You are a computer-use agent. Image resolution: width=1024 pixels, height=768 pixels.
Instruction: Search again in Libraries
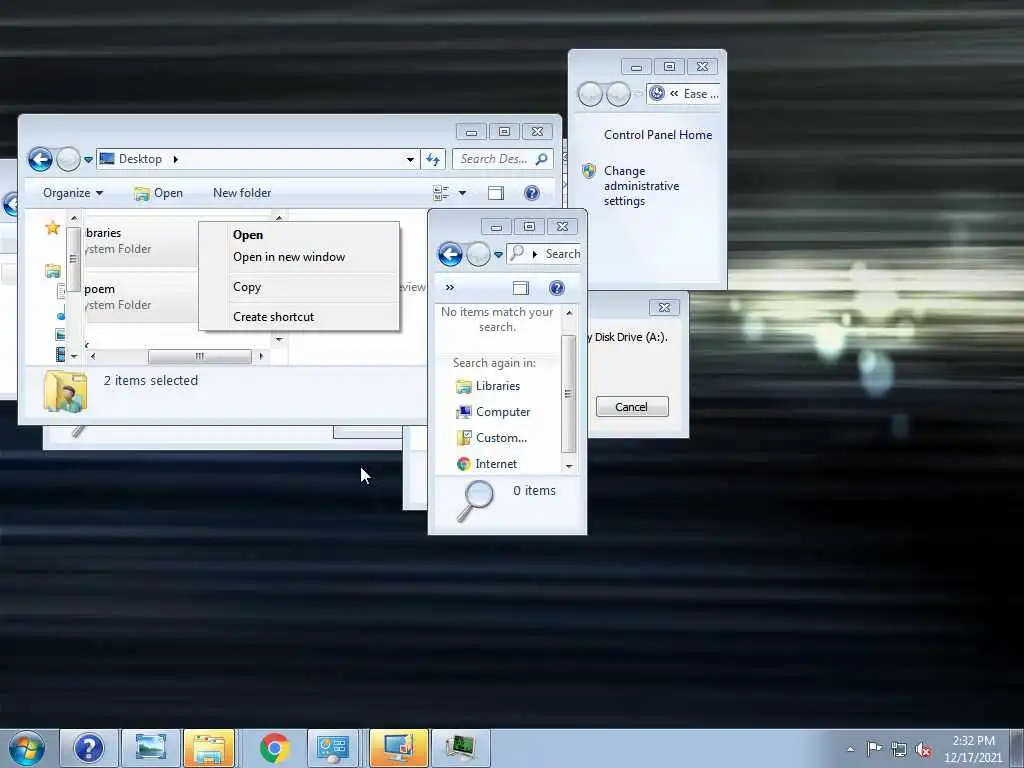(x=488, y=386)
